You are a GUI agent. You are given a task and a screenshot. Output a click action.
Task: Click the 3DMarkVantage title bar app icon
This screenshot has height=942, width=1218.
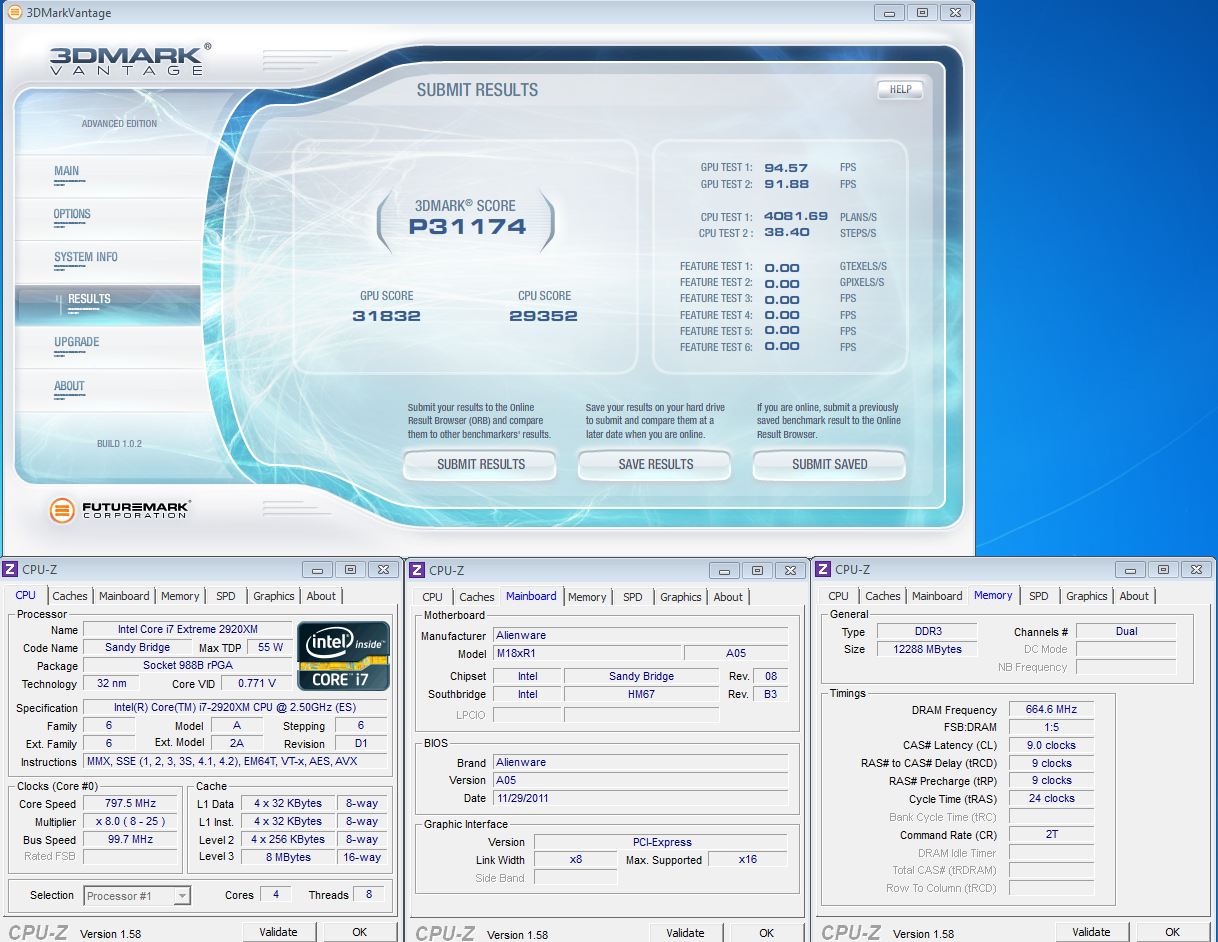point(15,13)
